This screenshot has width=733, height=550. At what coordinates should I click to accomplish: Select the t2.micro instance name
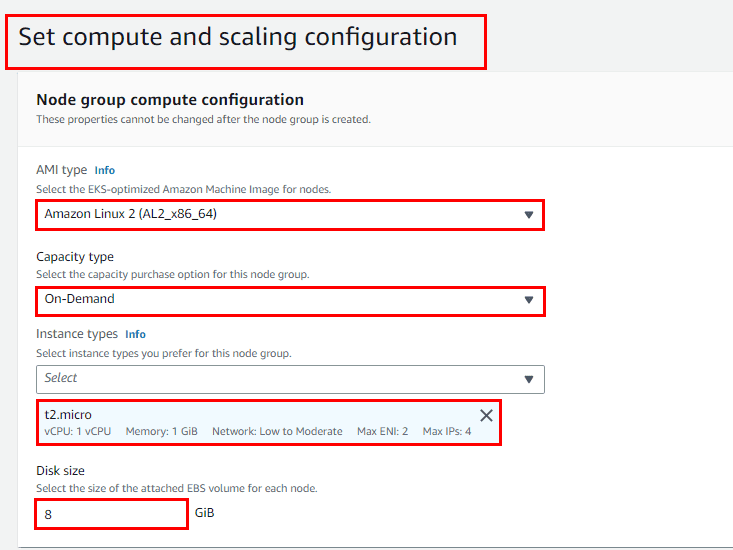click(67, 414)
